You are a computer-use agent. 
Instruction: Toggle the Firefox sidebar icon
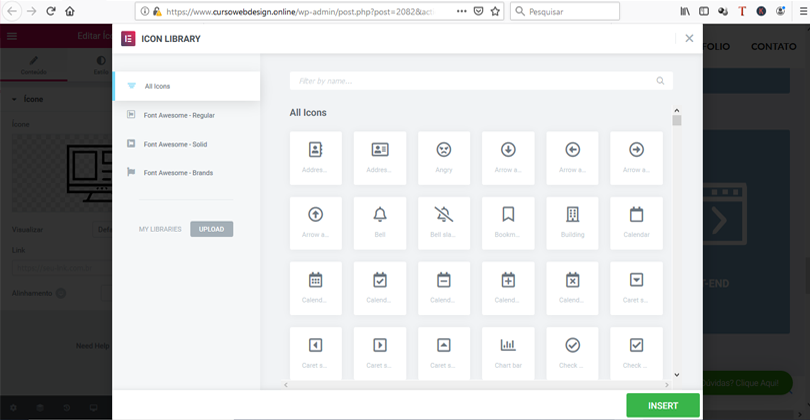point(704,11)
